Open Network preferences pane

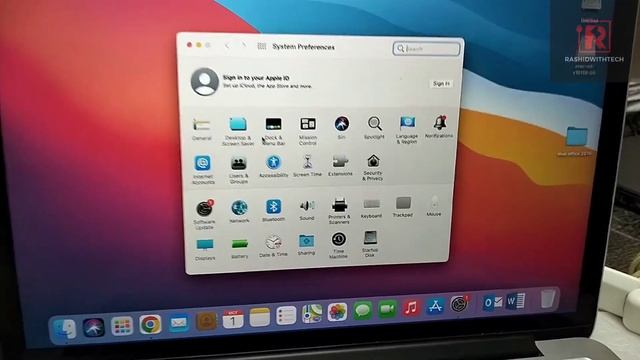tap(239, 208)
